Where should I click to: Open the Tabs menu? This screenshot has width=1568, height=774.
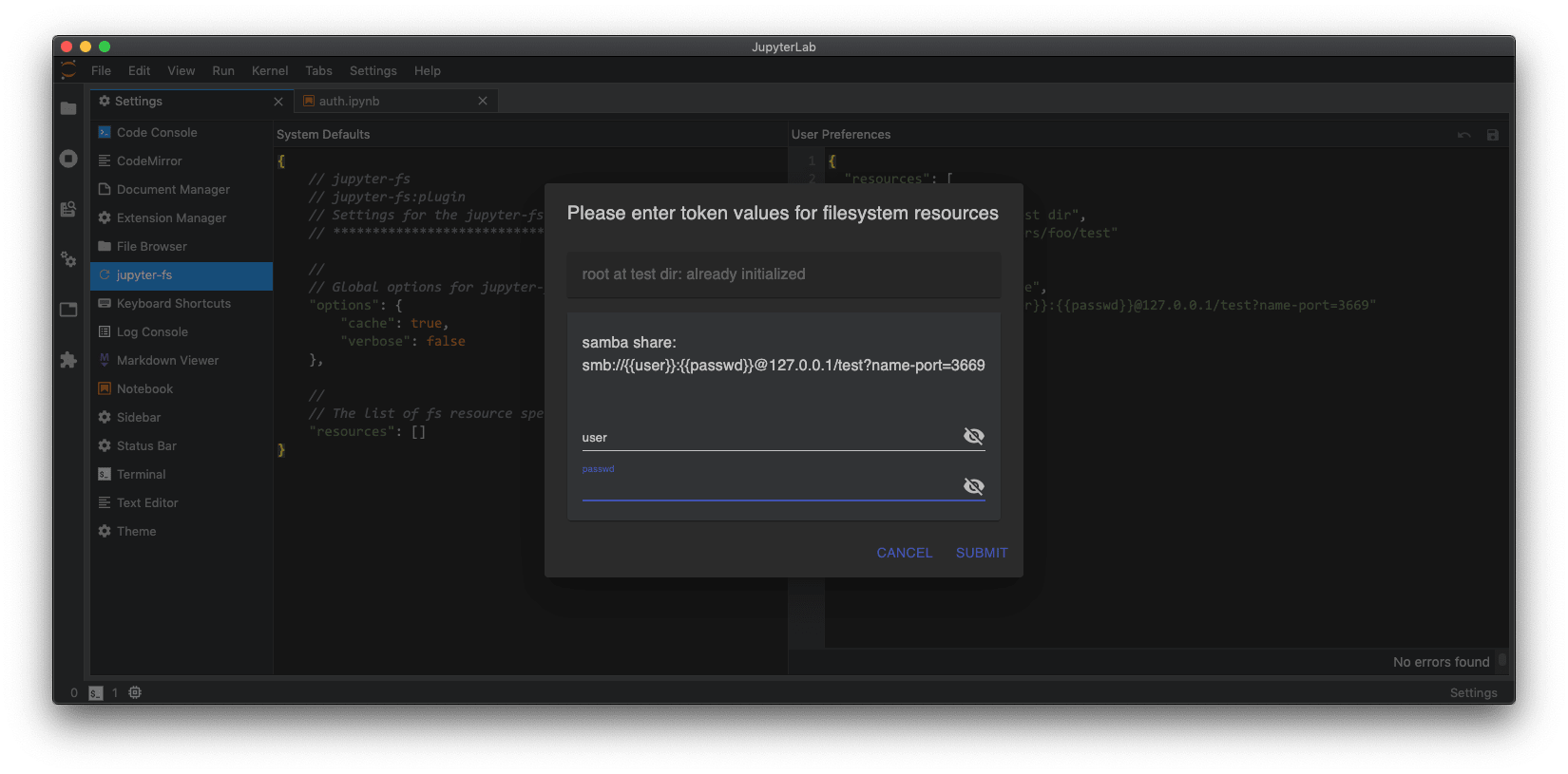pyautogui.click(x=319, y=70)
